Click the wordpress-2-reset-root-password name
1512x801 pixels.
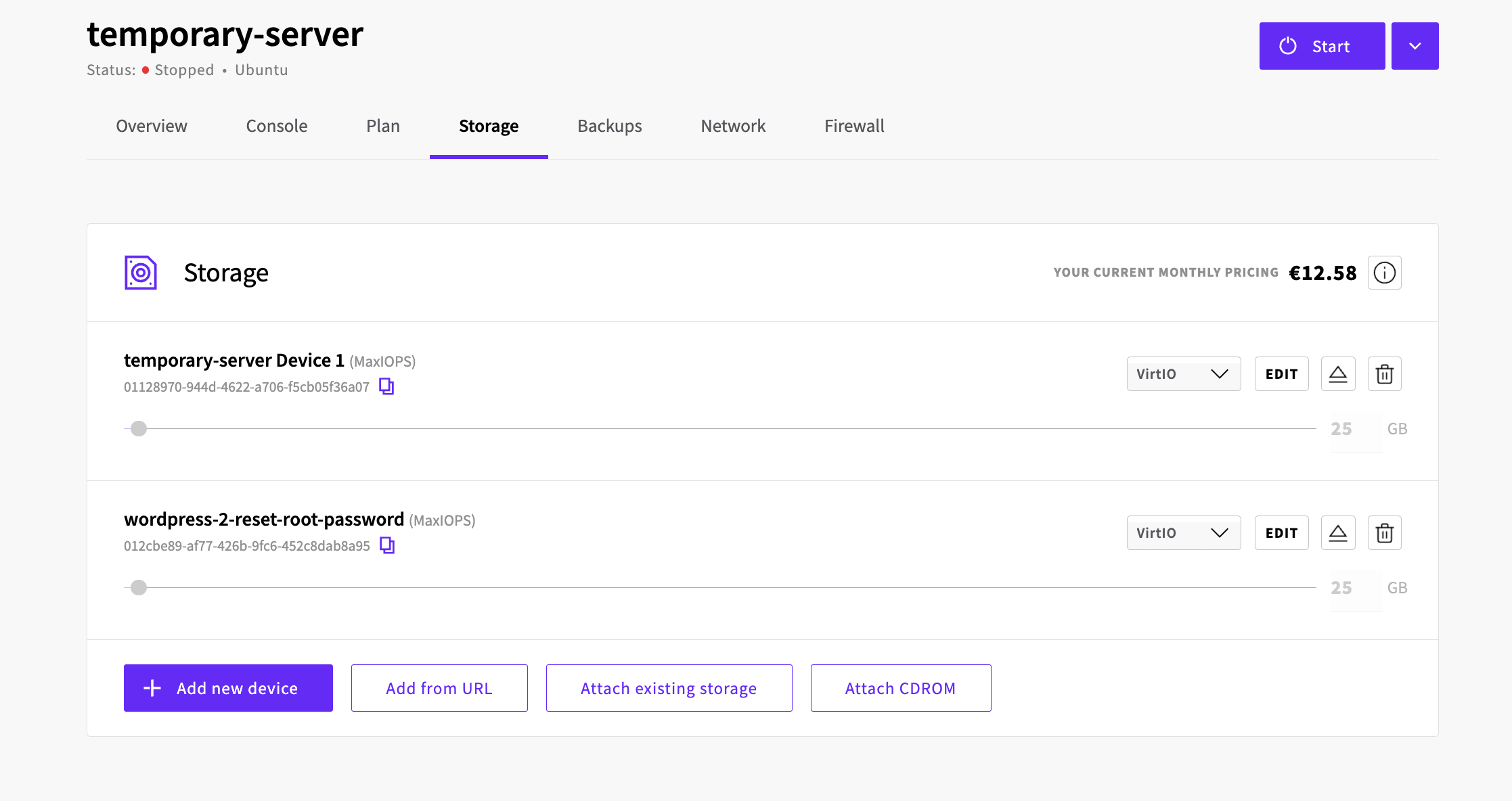(x=264, y=519)
